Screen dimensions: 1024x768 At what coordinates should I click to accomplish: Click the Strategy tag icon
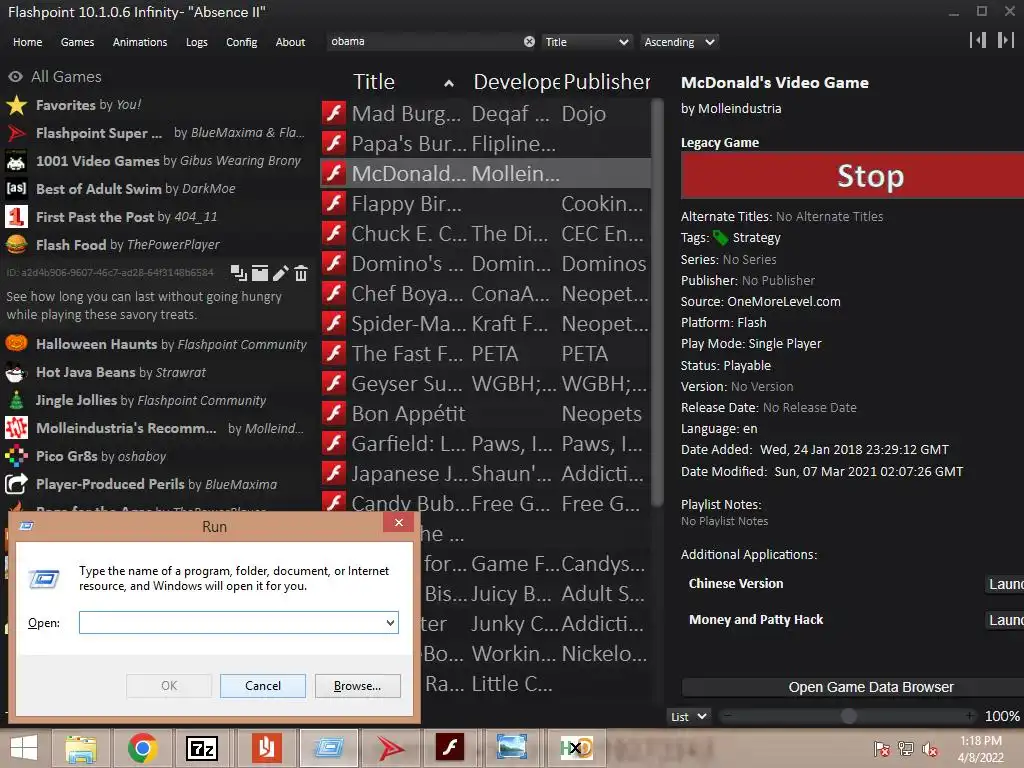pyautogui.click(x=720, y=238)
